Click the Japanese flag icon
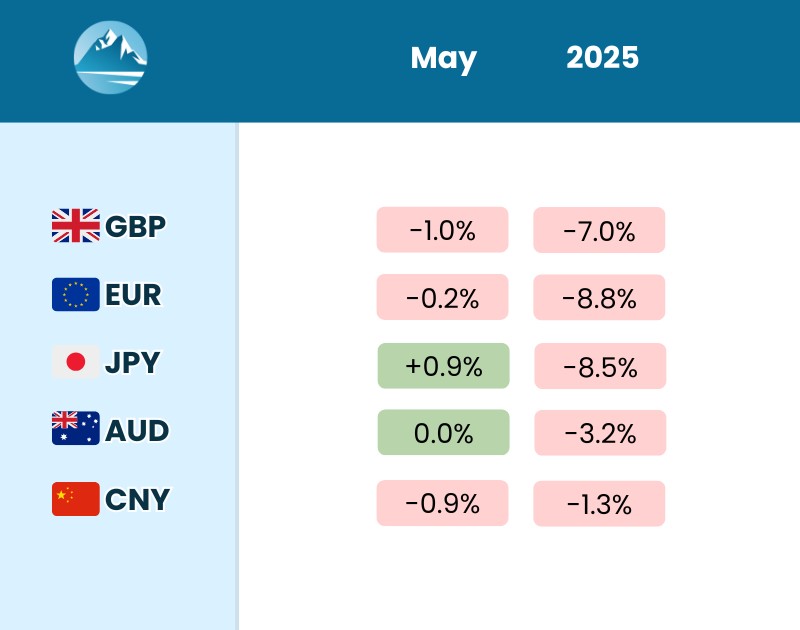 tap(76, 362)
